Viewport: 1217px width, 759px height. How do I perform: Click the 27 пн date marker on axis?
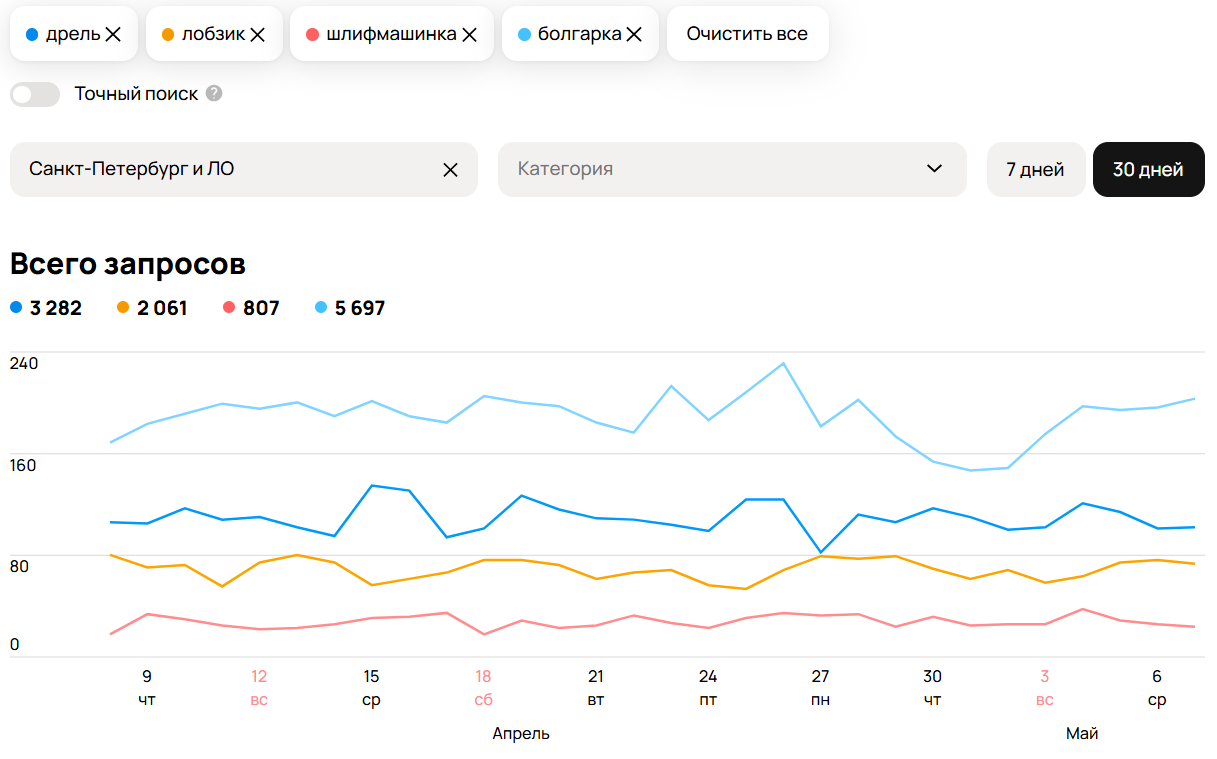click(820, 688)
